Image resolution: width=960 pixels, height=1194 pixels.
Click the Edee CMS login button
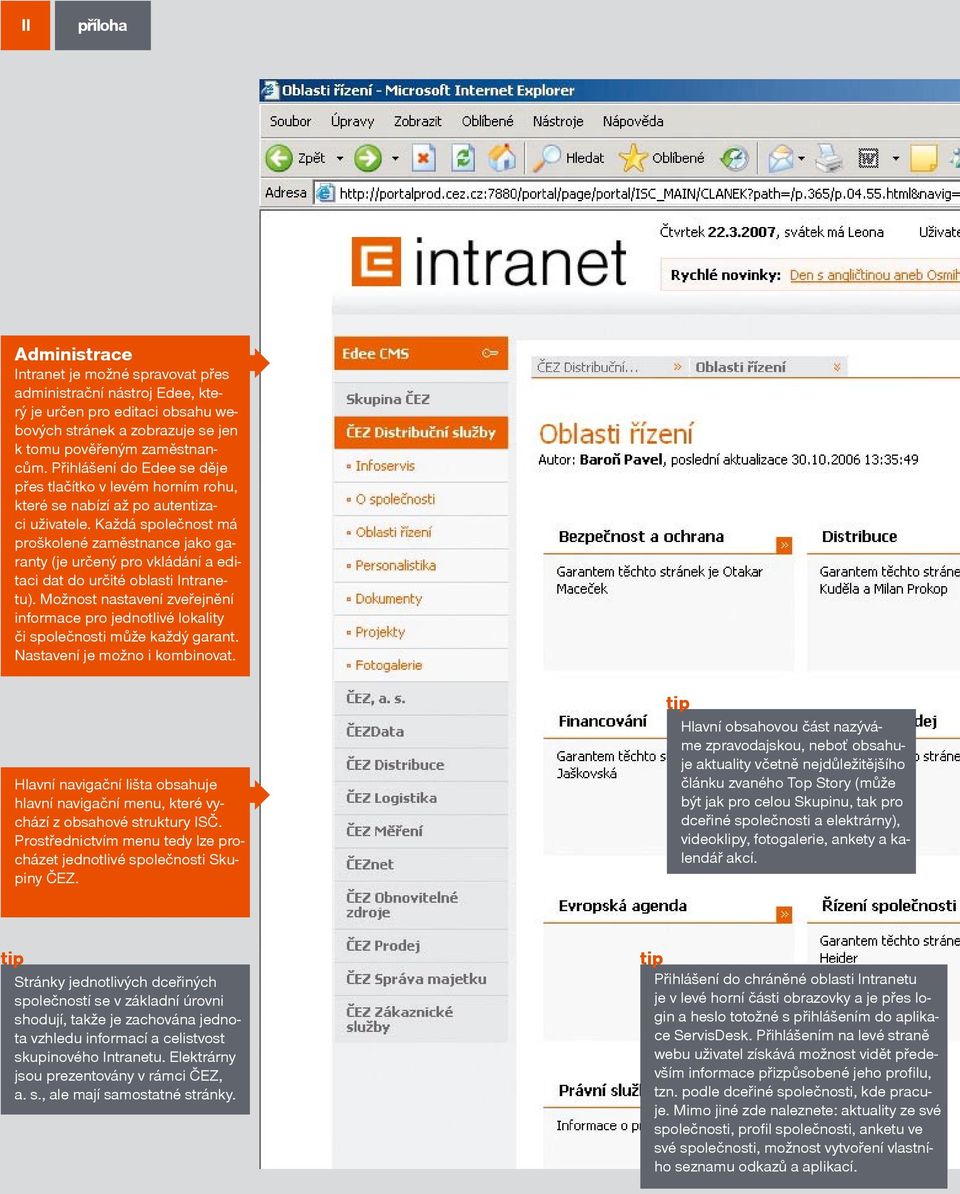421,353
